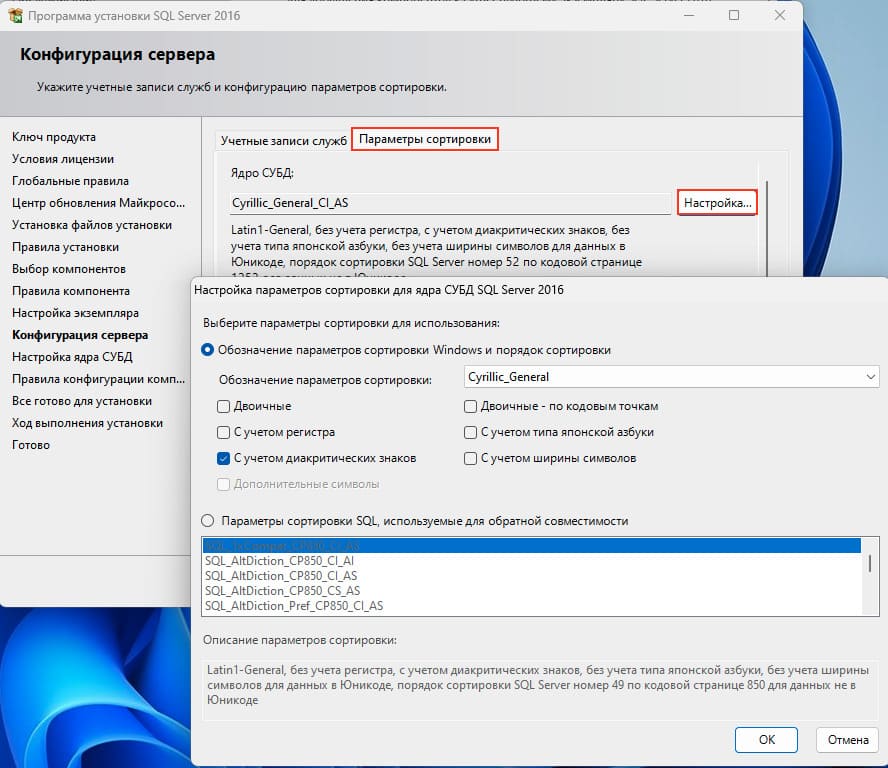
Task: Open the Cyrillic_General collation dropdown
Action: tap(671, 377)
